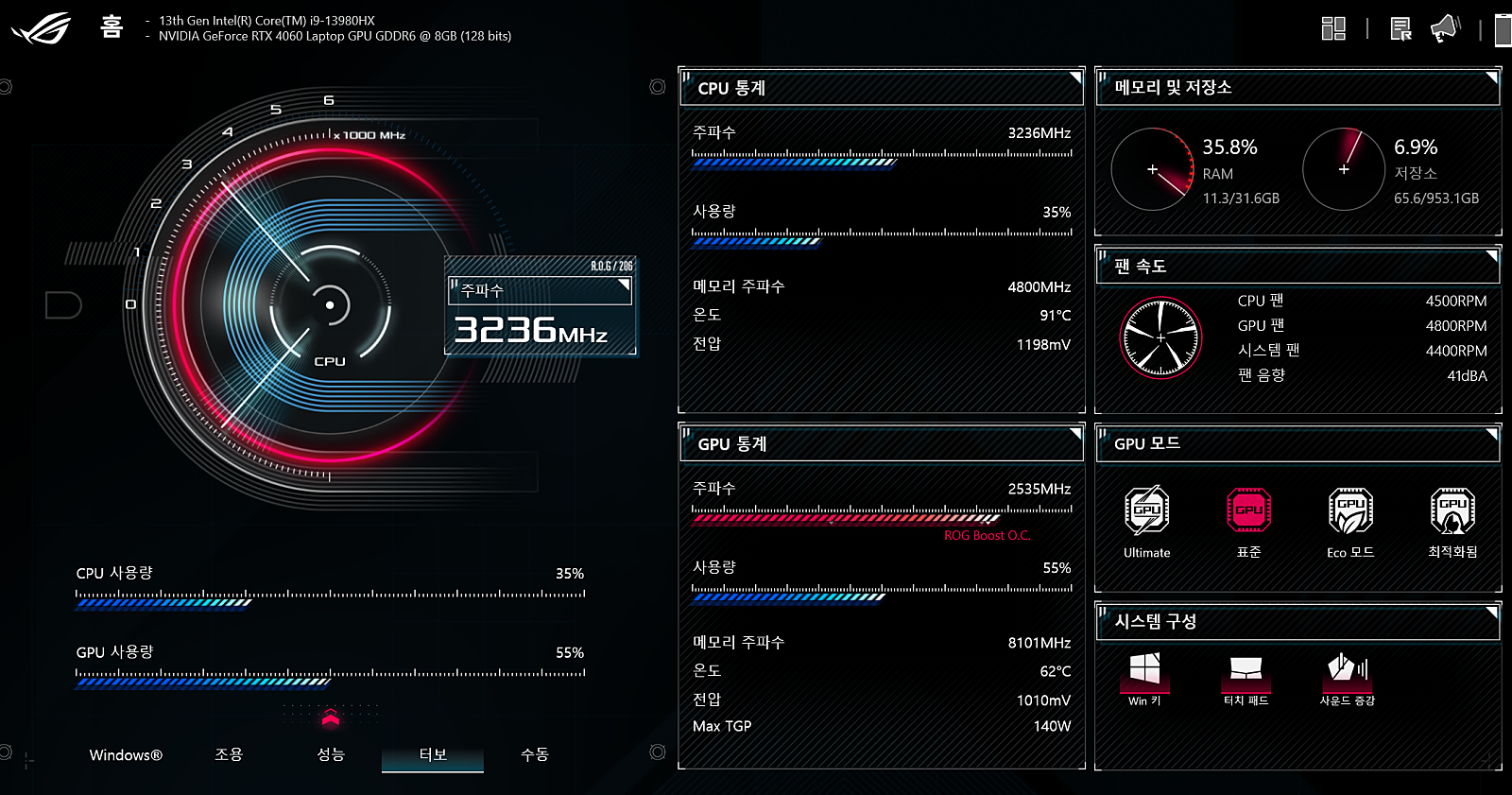Open the notes checklist icon in header
The width and height of the screenshot is (1512, 795).
[1401, 28]
